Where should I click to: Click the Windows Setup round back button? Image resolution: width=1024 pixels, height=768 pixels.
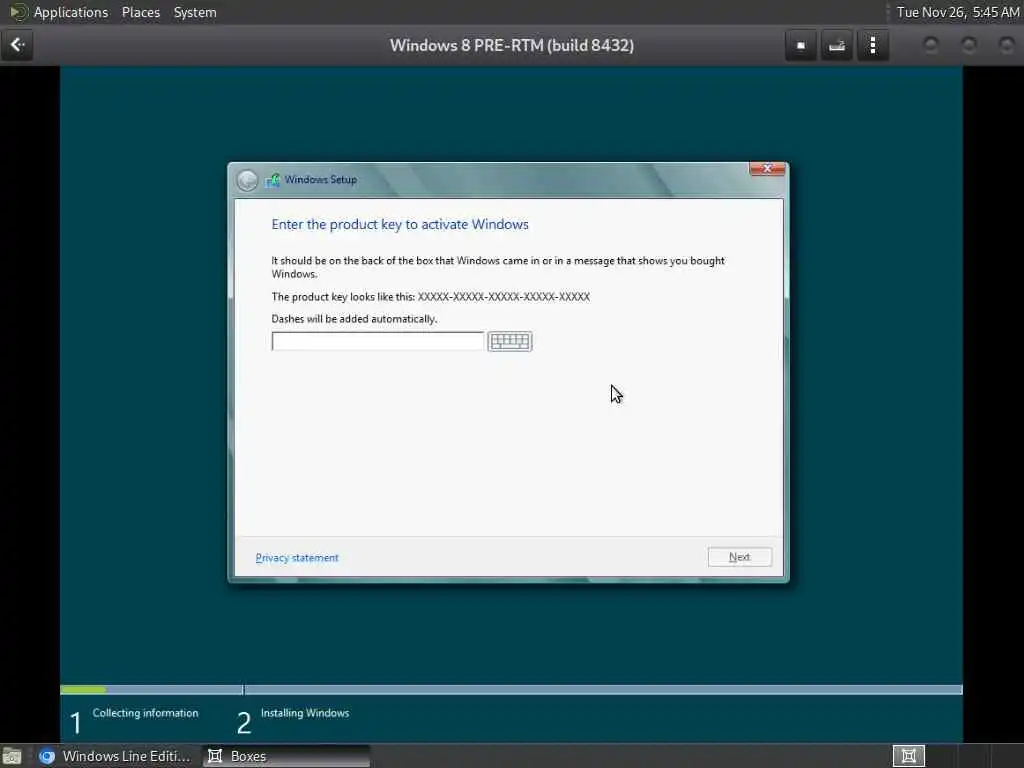click(248, 180)
